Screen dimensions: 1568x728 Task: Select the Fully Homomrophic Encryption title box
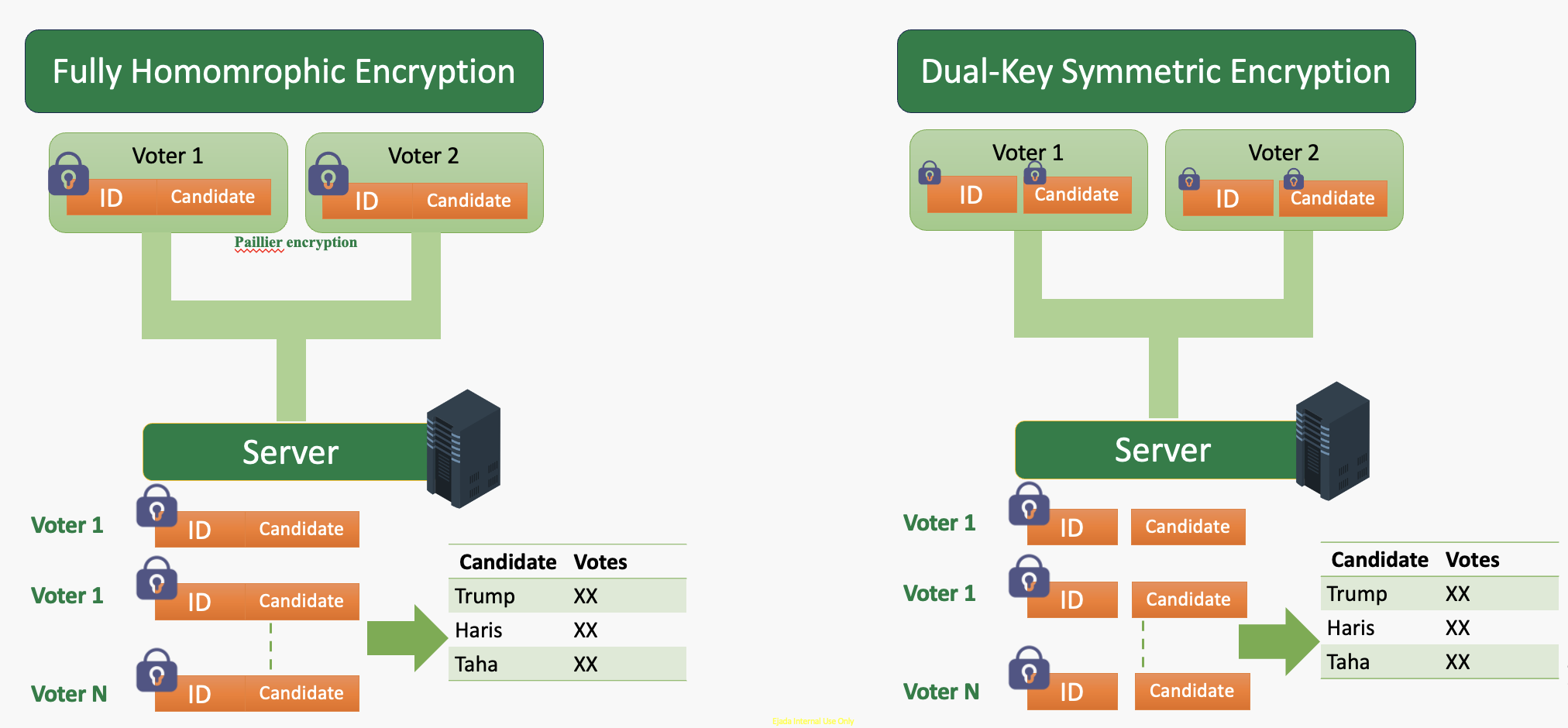284,71
